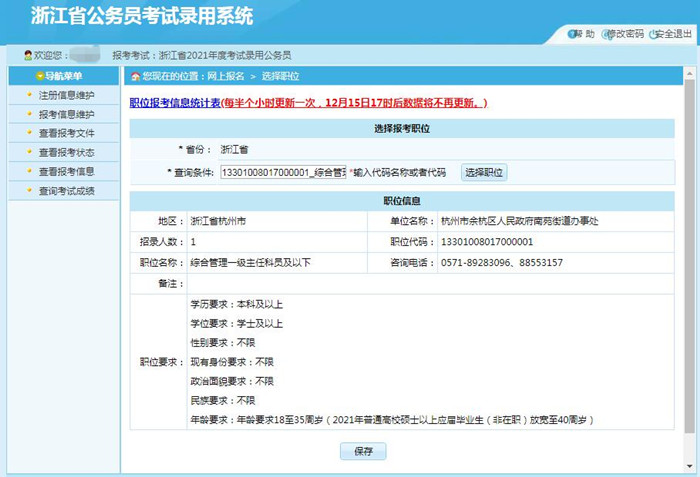Click the 职位信息 section header
The image size is (700, 477).
(402, 201)
